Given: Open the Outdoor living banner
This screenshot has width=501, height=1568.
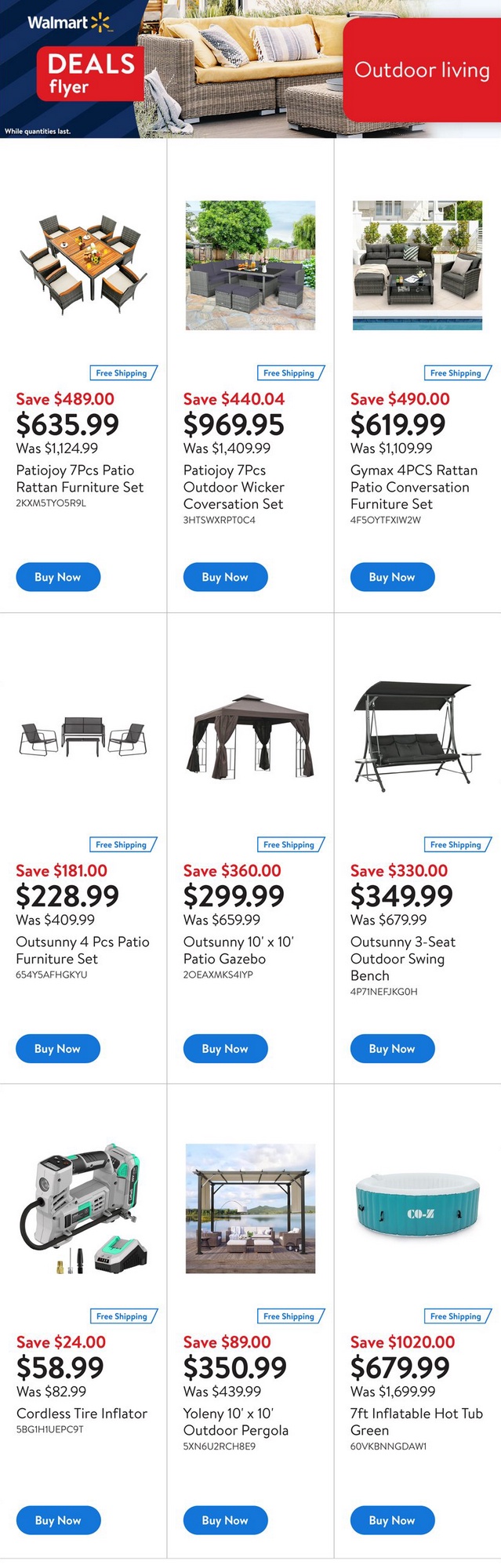Looking at the screenshot, I should tap(421, 71).
